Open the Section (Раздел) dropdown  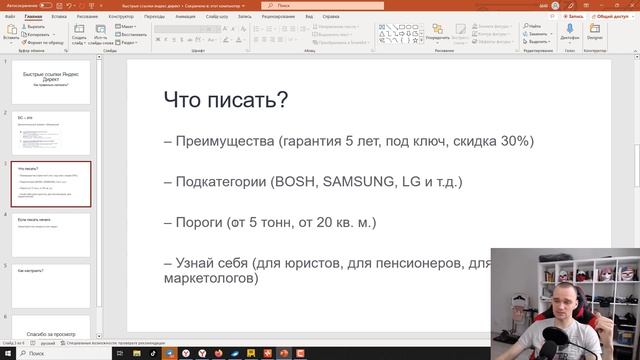click(127, 42)
